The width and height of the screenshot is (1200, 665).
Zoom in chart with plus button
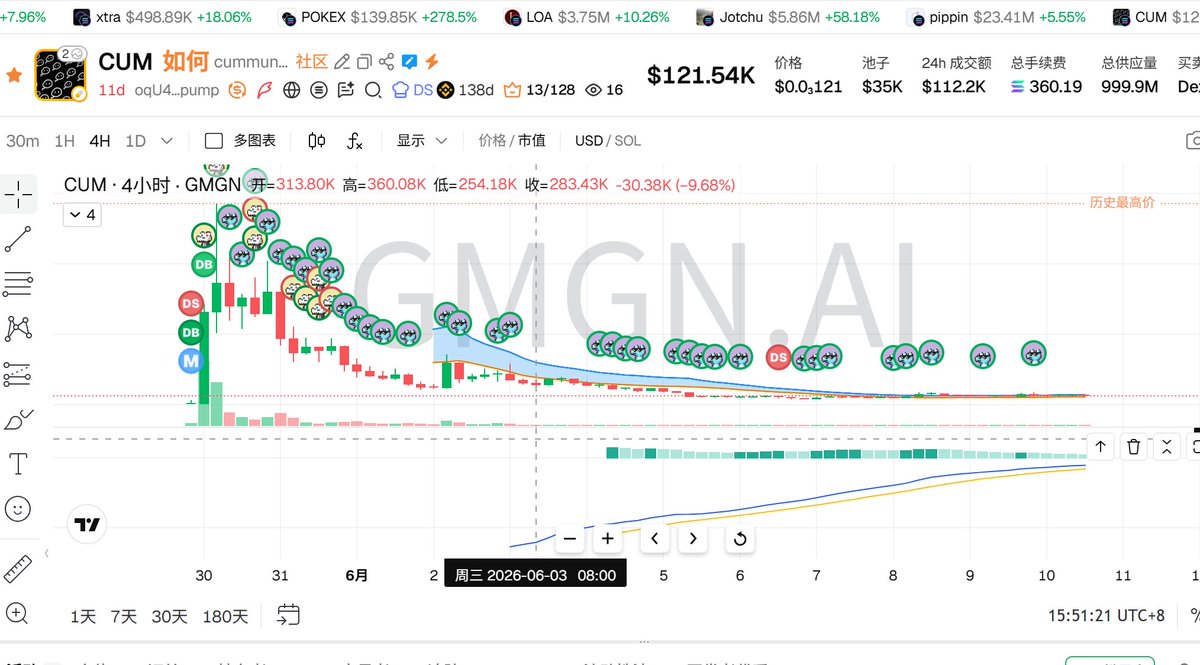(x=608, y=539)
